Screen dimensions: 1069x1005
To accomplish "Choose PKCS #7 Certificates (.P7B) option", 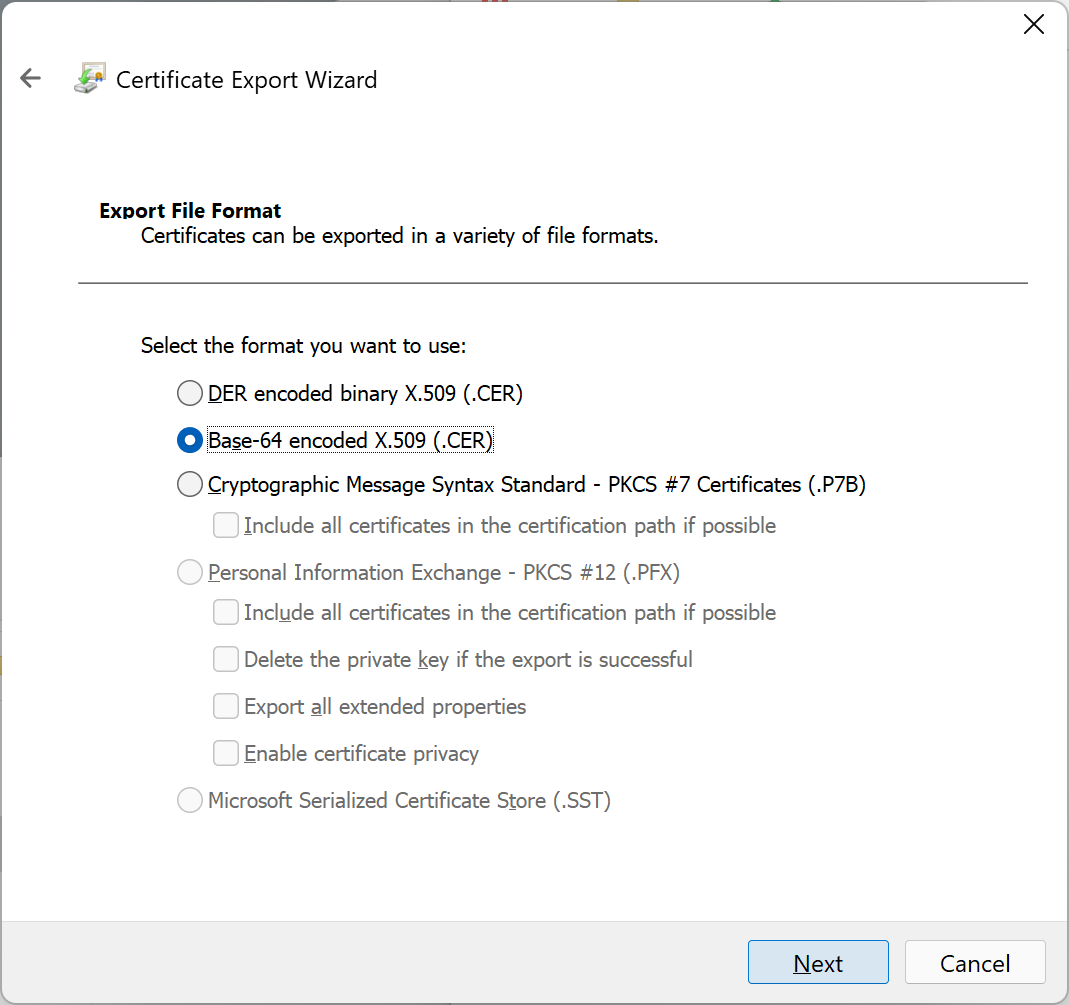I will [190, 484].
